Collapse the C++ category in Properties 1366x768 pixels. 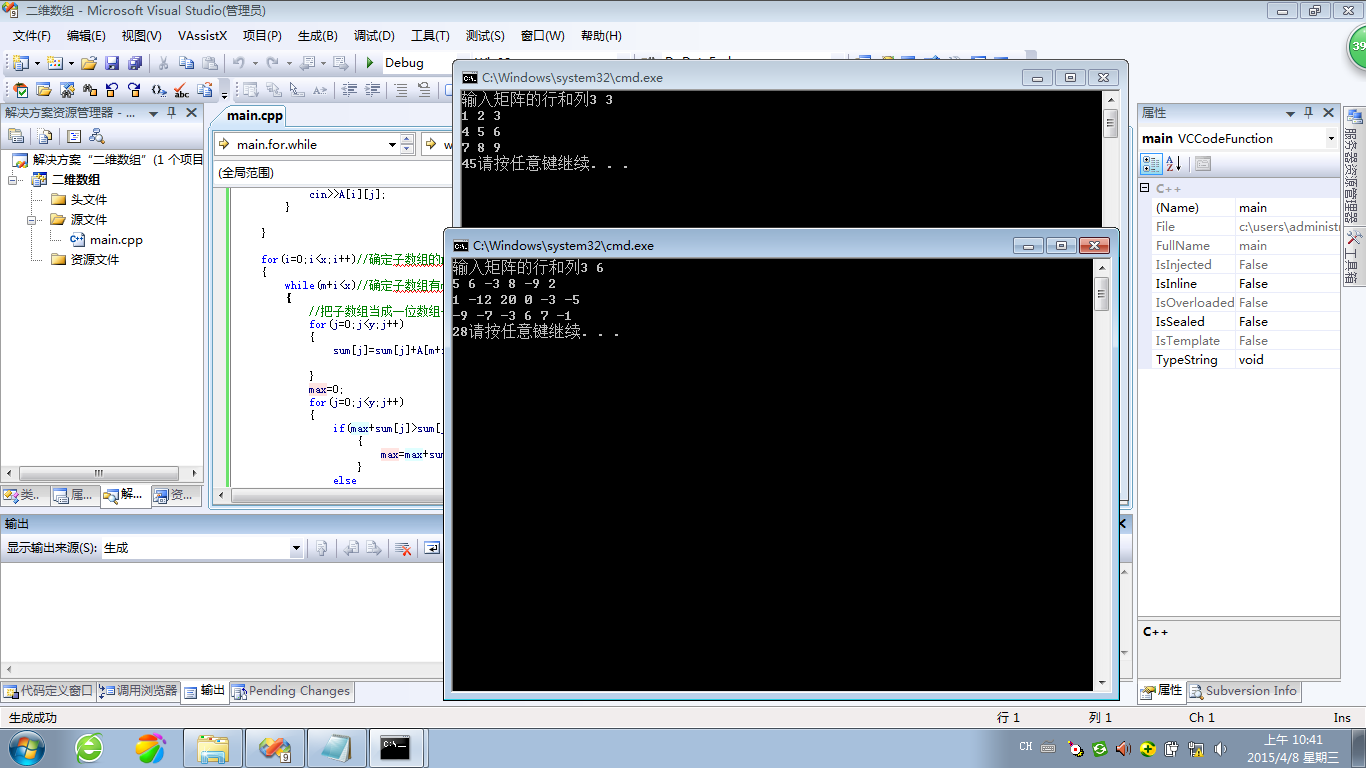tap(1145, 188)
